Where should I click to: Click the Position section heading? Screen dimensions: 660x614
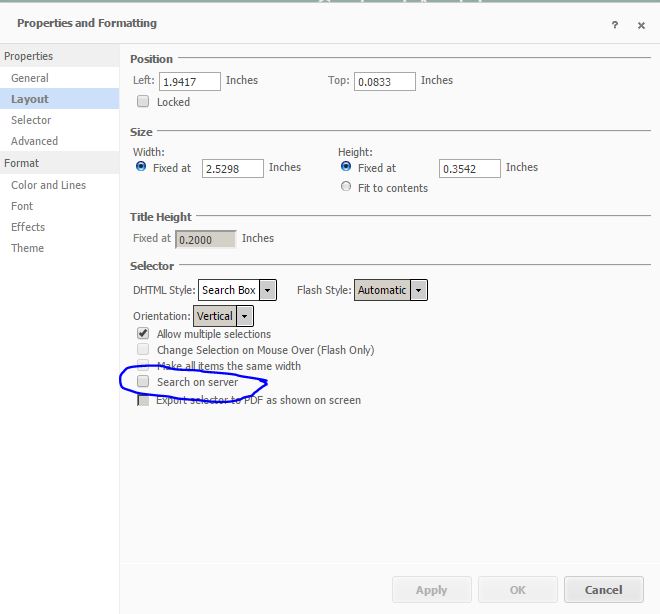[152, 59]
